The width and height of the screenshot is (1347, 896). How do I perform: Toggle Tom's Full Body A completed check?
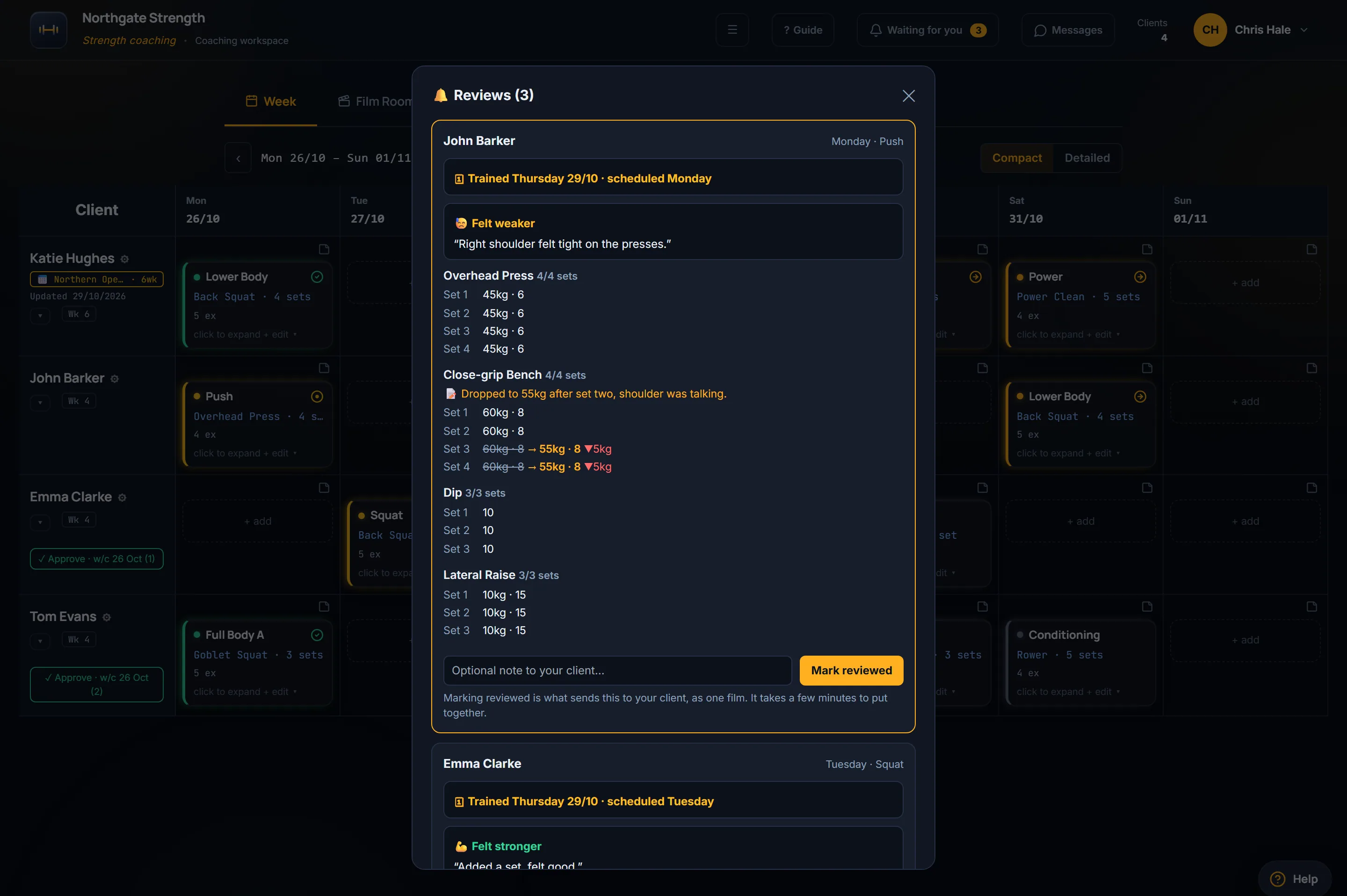pyautogui.click(x=317, y=635)
